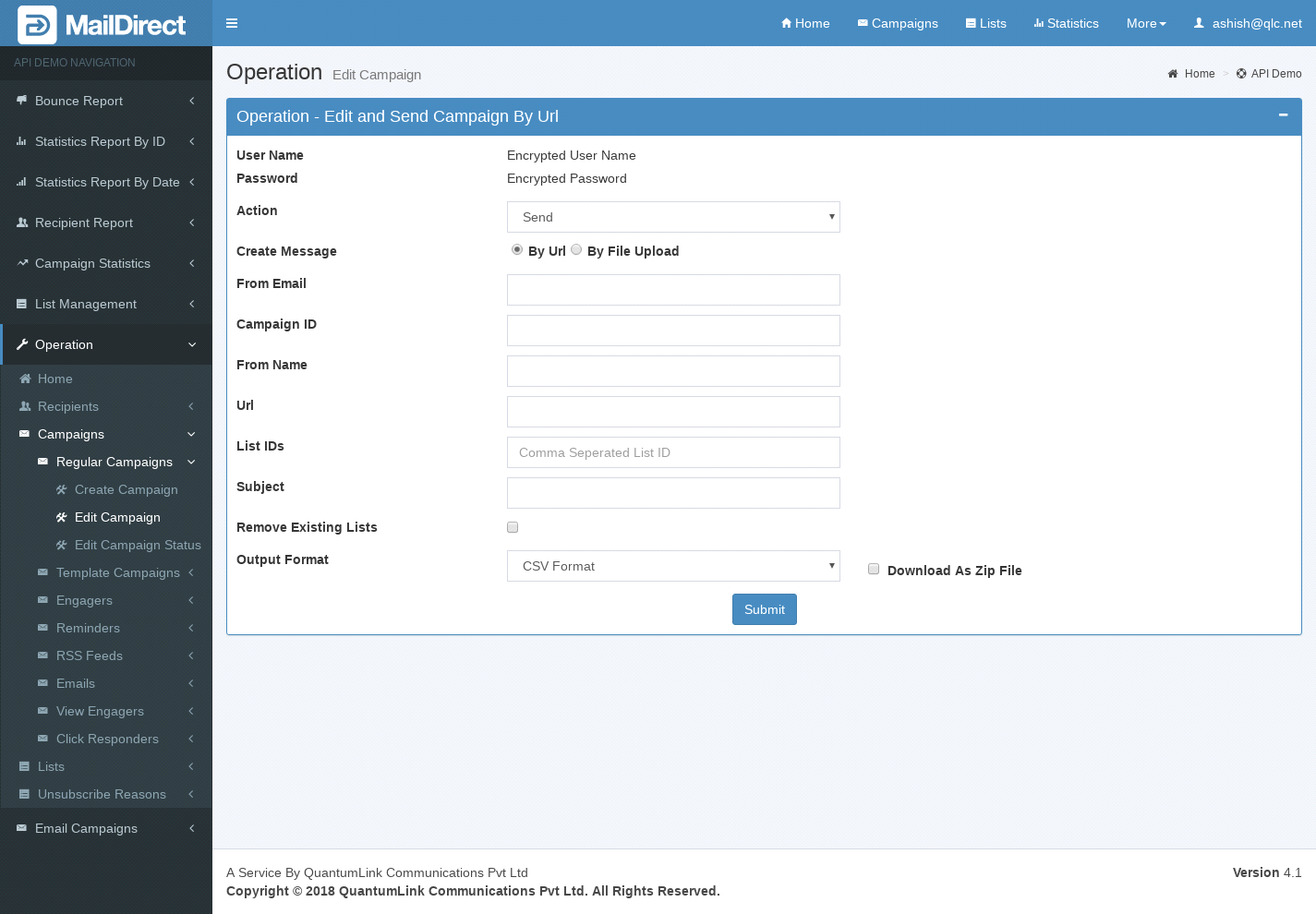Screen dimensions: 1316x914
Task: Click the envelope icon beside Email Campaigns
Action: 21,828
